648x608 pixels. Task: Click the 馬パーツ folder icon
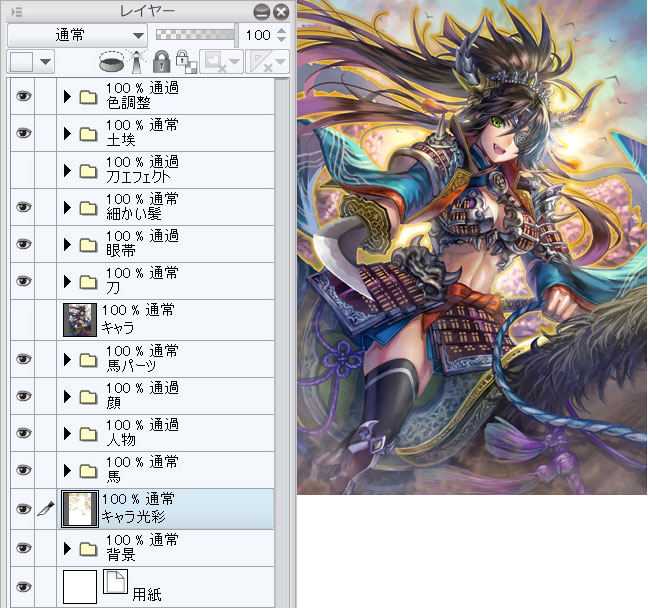tap(88, 360)
